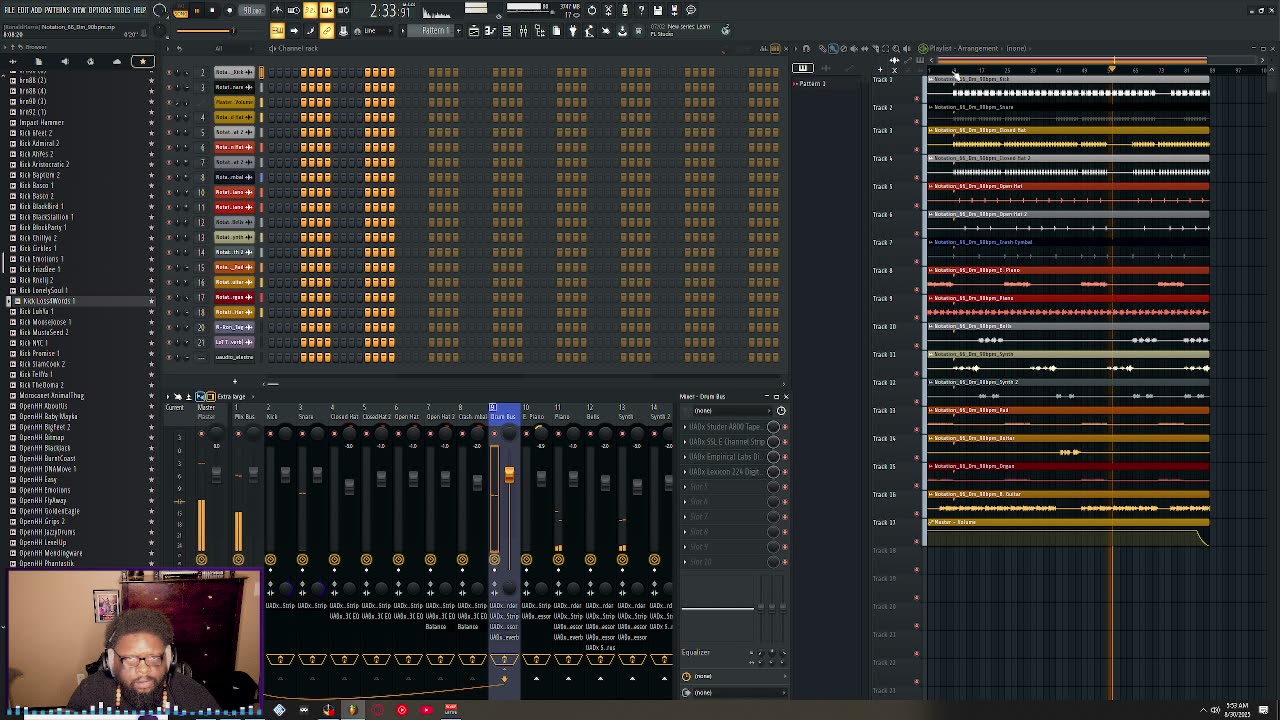
Task: Click the tempo display showing 90 BPM
Action: tap(252, 10)
